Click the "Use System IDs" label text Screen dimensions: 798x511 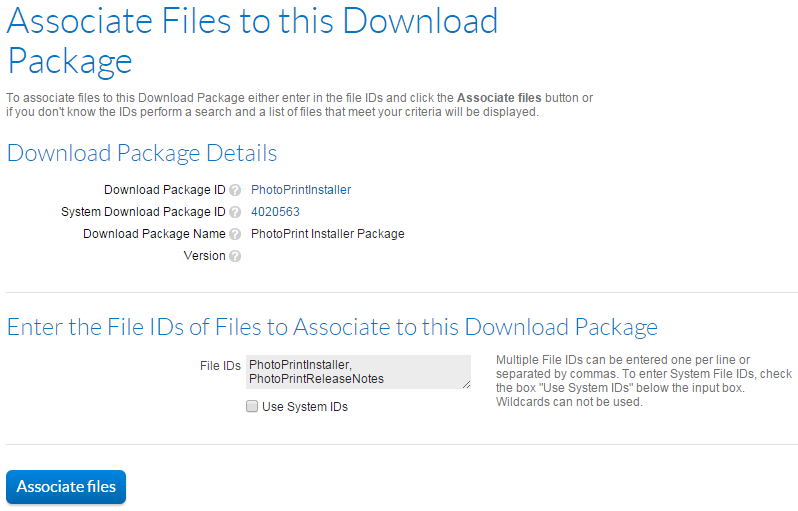304,407
